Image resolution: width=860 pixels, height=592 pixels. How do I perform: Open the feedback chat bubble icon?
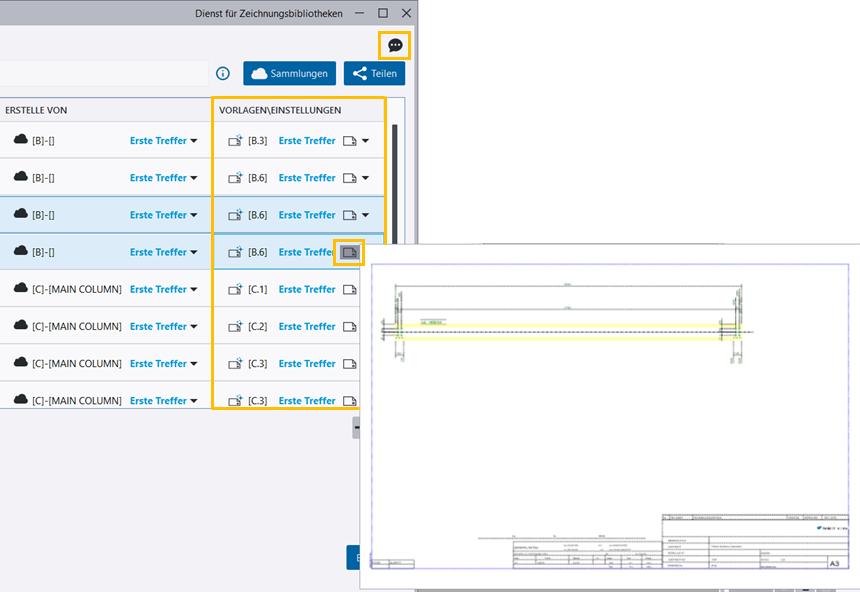pos(395,45)
